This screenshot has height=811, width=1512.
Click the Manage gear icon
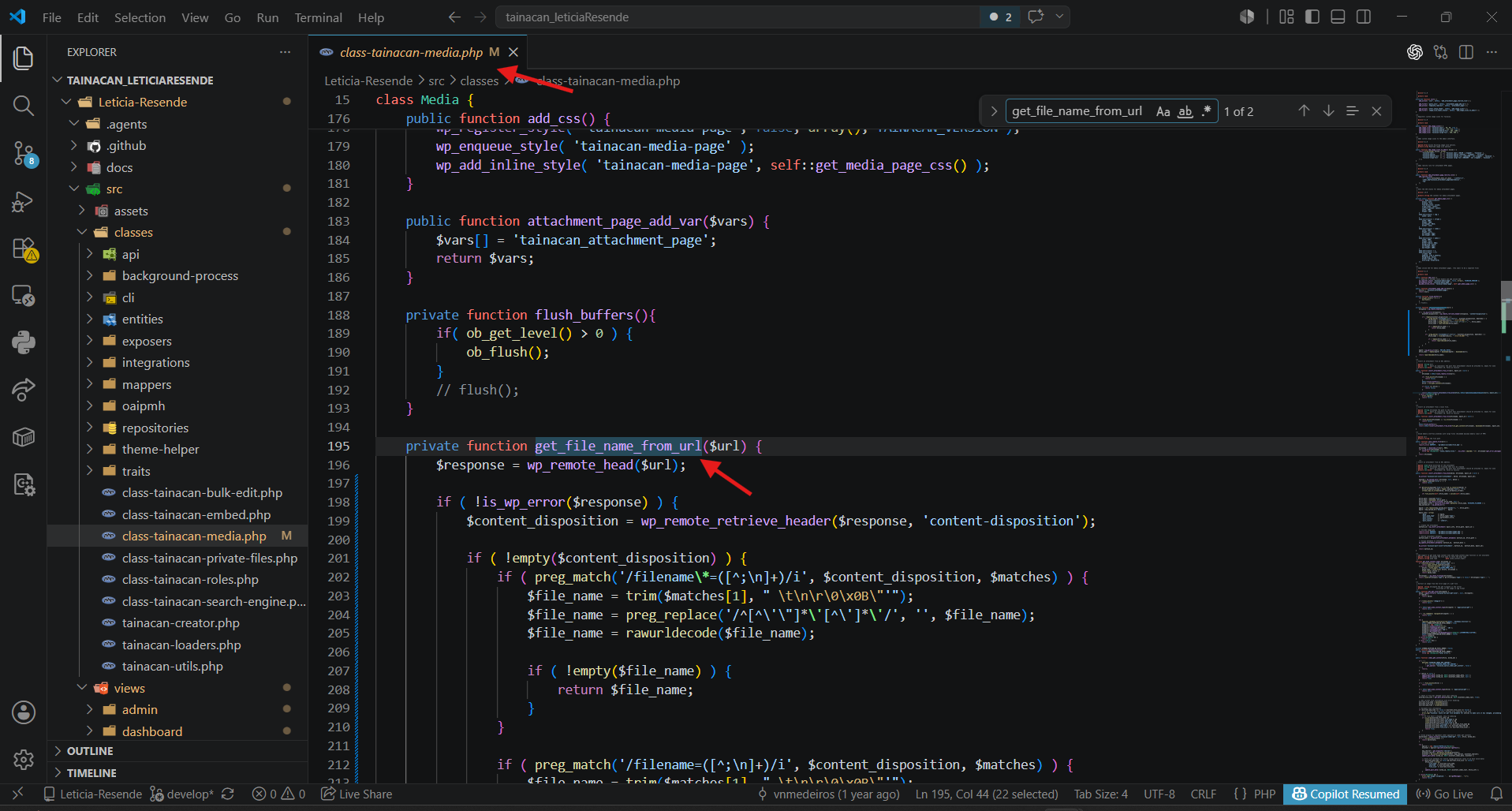[24, 760]
